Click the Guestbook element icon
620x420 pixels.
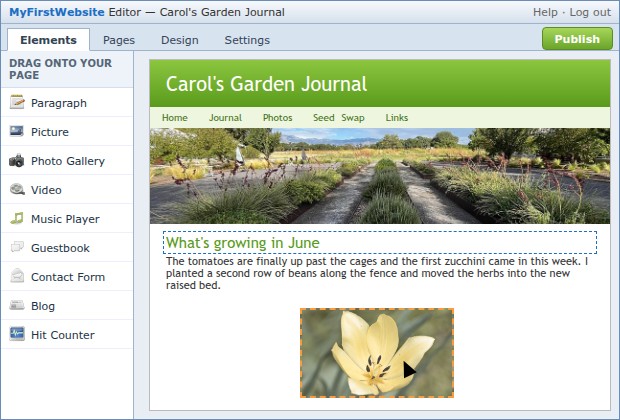(17, 247)
